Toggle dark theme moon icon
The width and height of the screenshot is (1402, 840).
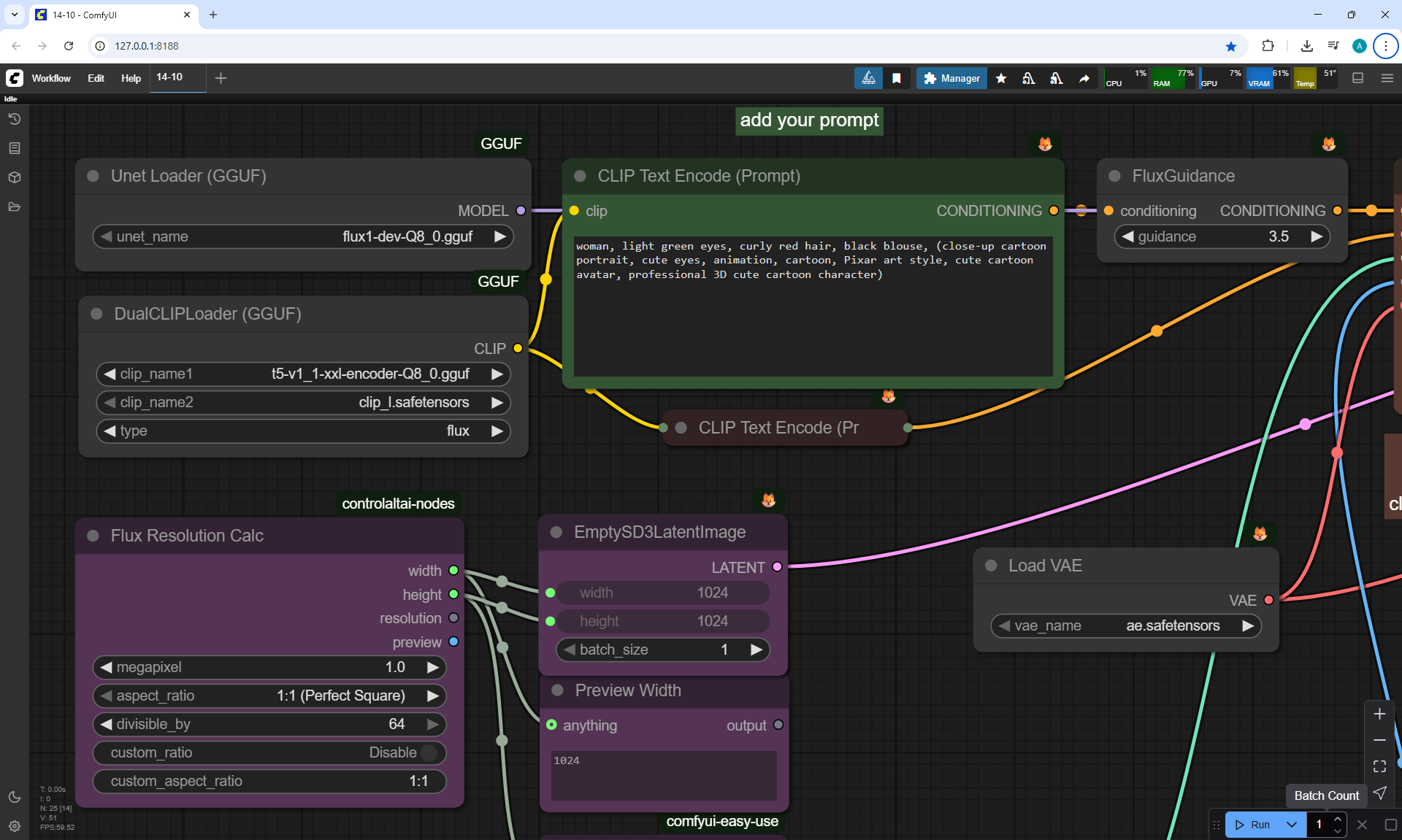14,797
